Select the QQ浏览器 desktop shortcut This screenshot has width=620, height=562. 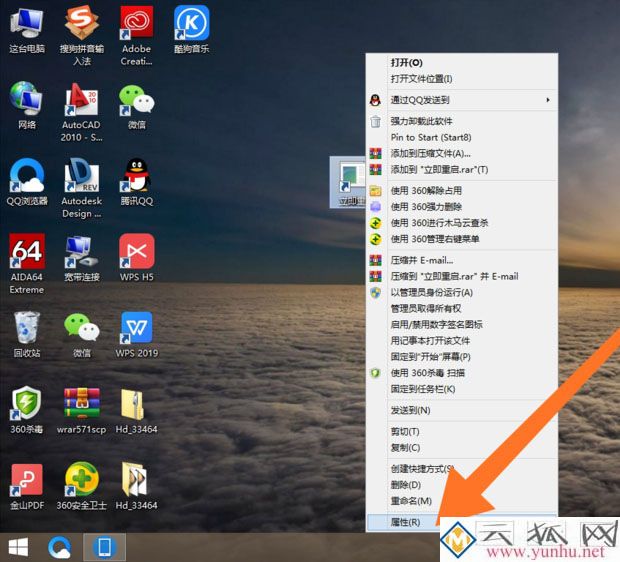(x=26, y=182)
